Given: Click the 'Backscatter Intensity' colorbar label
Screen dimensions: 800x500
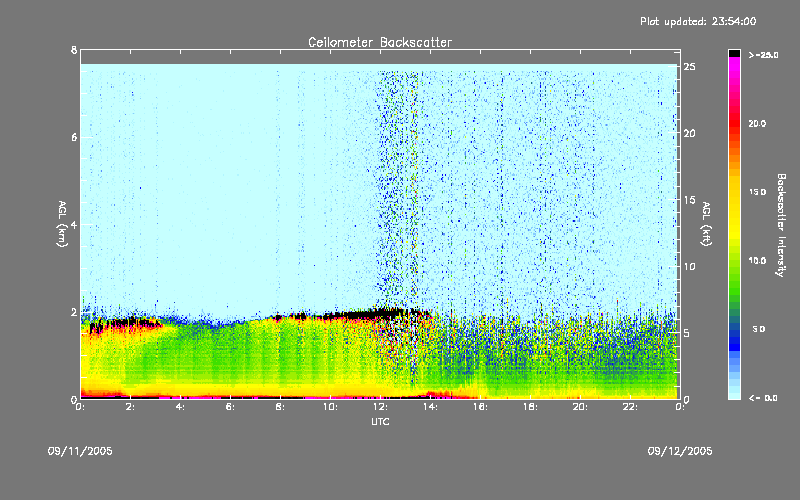Looking at the screenshot, I should (781, 225).
